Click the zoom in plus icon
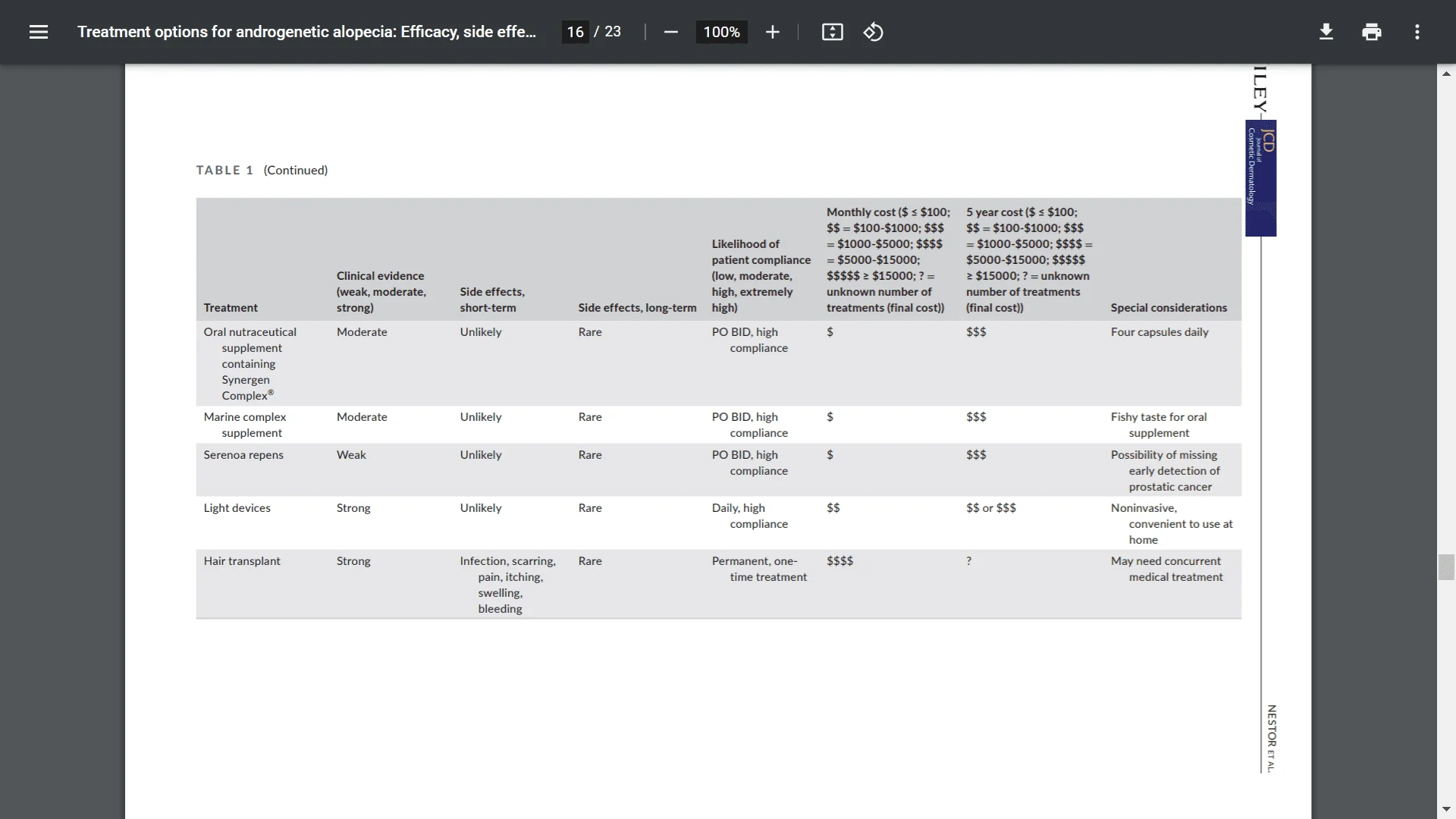The width and height of the screenshot is (1456, 819). [x=772, y=32]
